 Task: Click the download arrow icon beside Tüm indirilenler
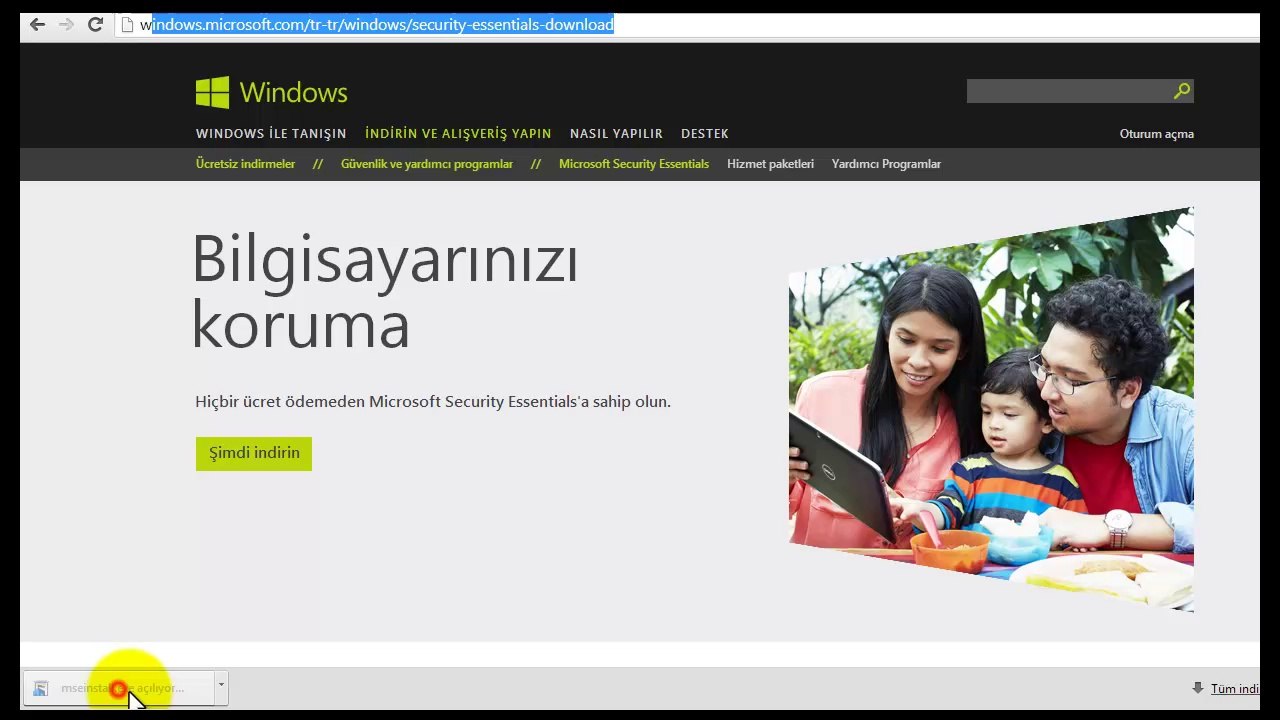1197,688
